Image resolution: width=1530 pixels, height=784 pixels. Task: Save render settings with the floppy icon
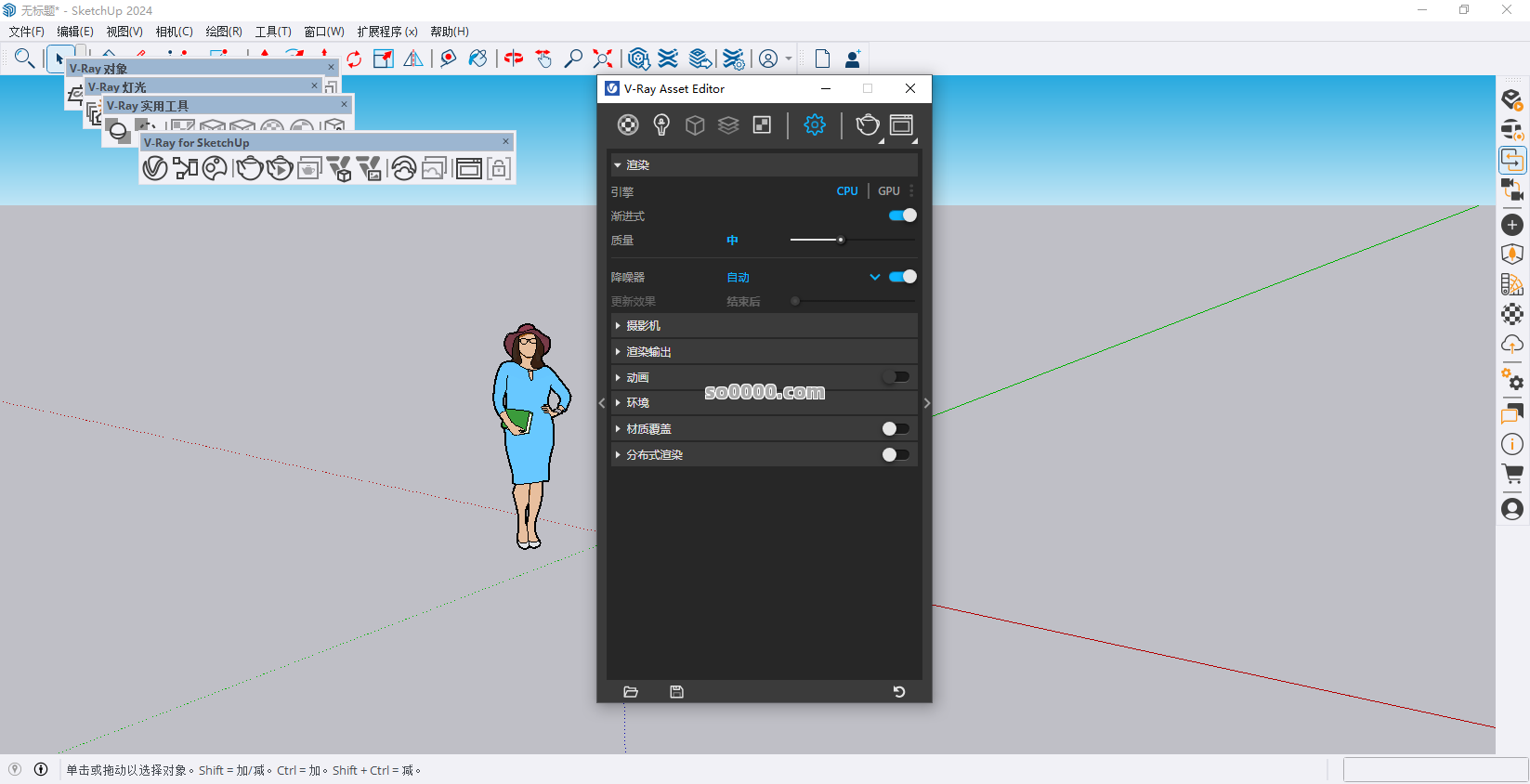click(x=676, y=692)
